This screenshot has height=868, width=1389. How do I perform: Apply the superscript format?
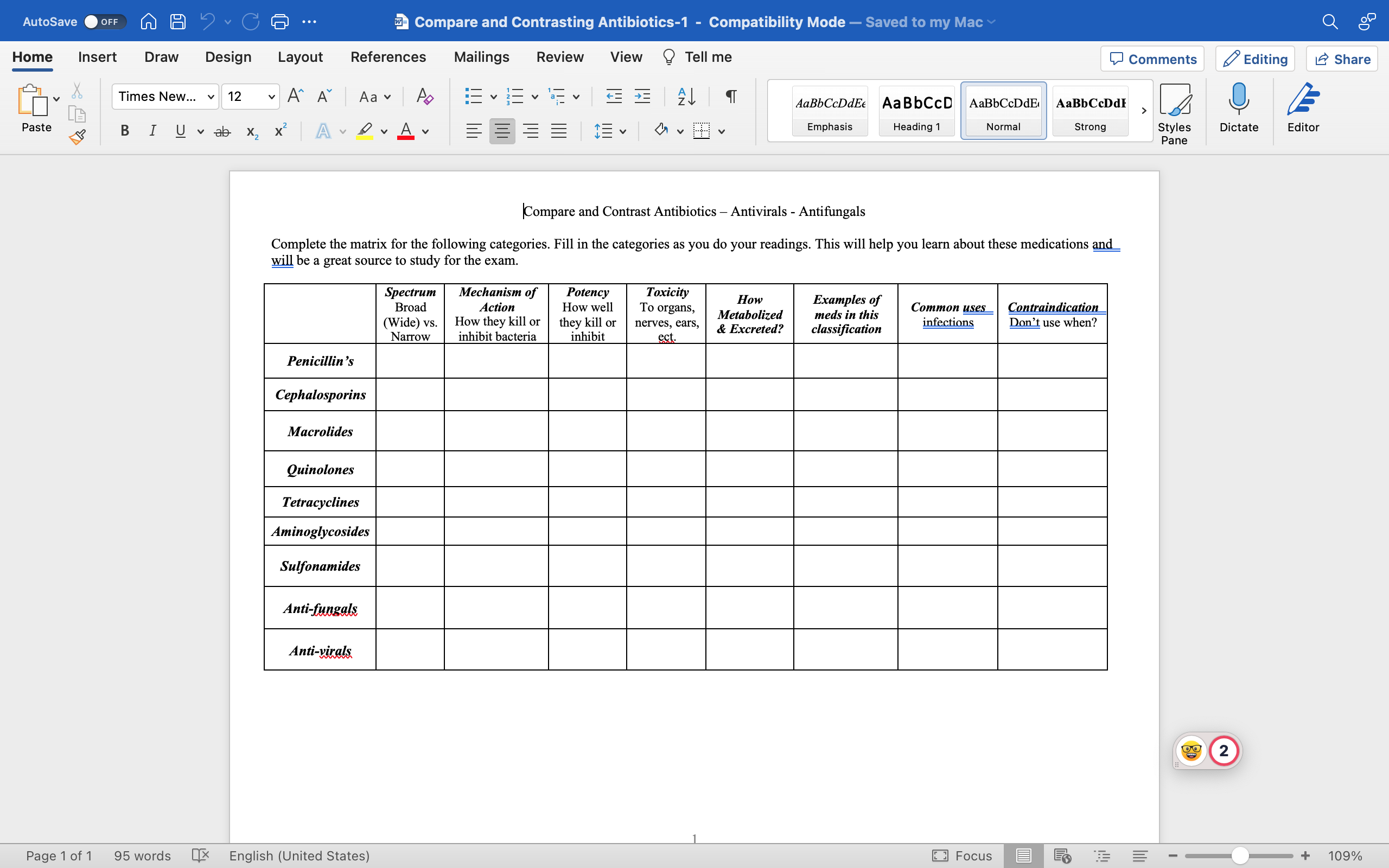click(280, 131)
